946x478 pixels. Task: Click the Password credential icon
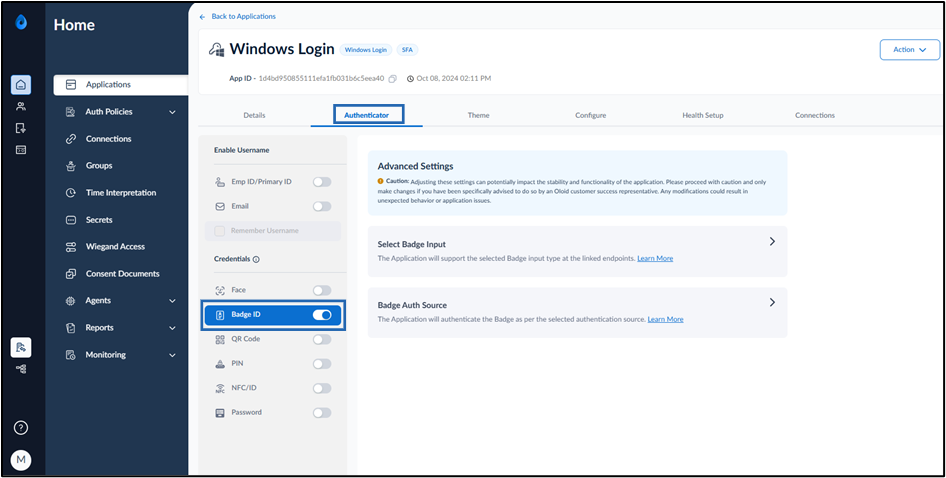(220, 413)
